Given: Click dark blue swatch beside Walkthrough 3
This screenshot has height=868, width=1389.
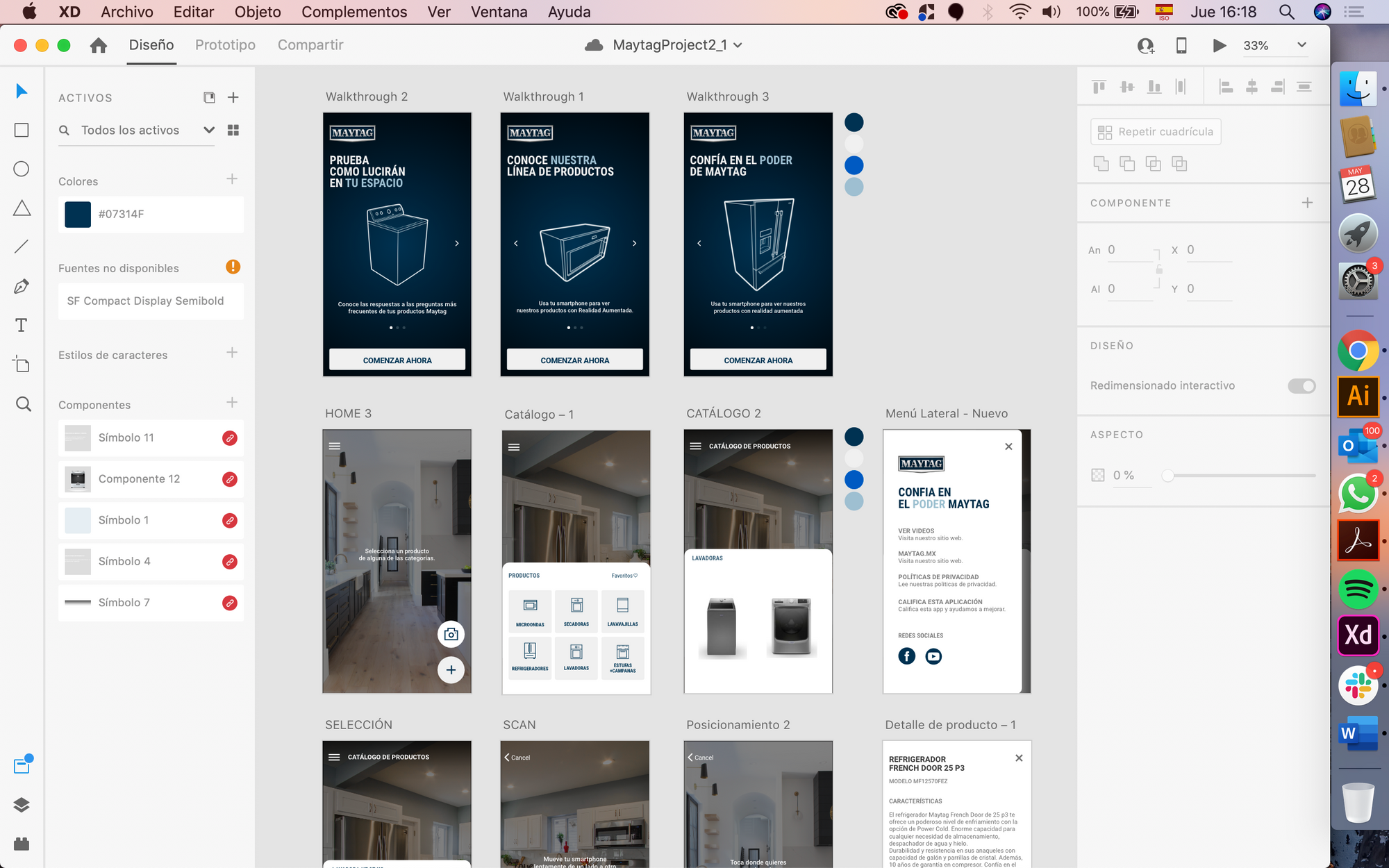Looking at the screenshot, I should pyautogui.click(x=854, y=123).
